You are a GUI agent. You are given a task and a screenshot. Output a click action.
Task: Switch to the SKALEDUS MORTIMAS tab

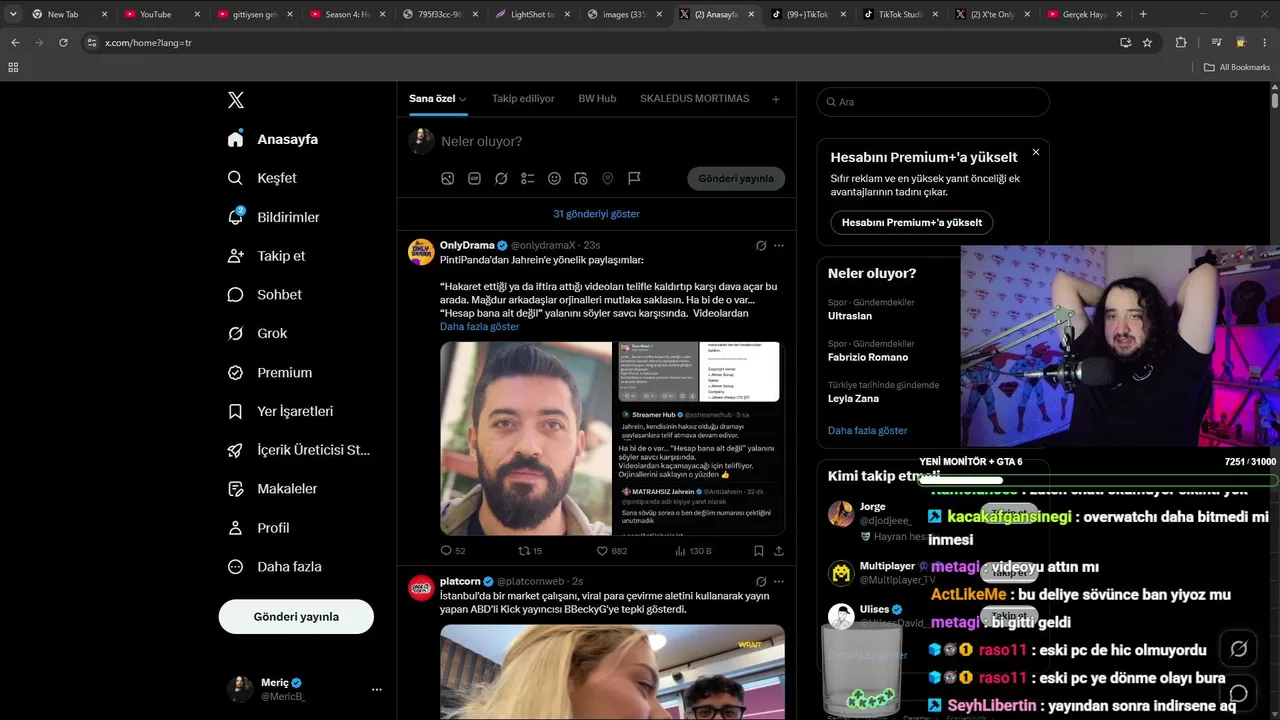coord(694,99)
